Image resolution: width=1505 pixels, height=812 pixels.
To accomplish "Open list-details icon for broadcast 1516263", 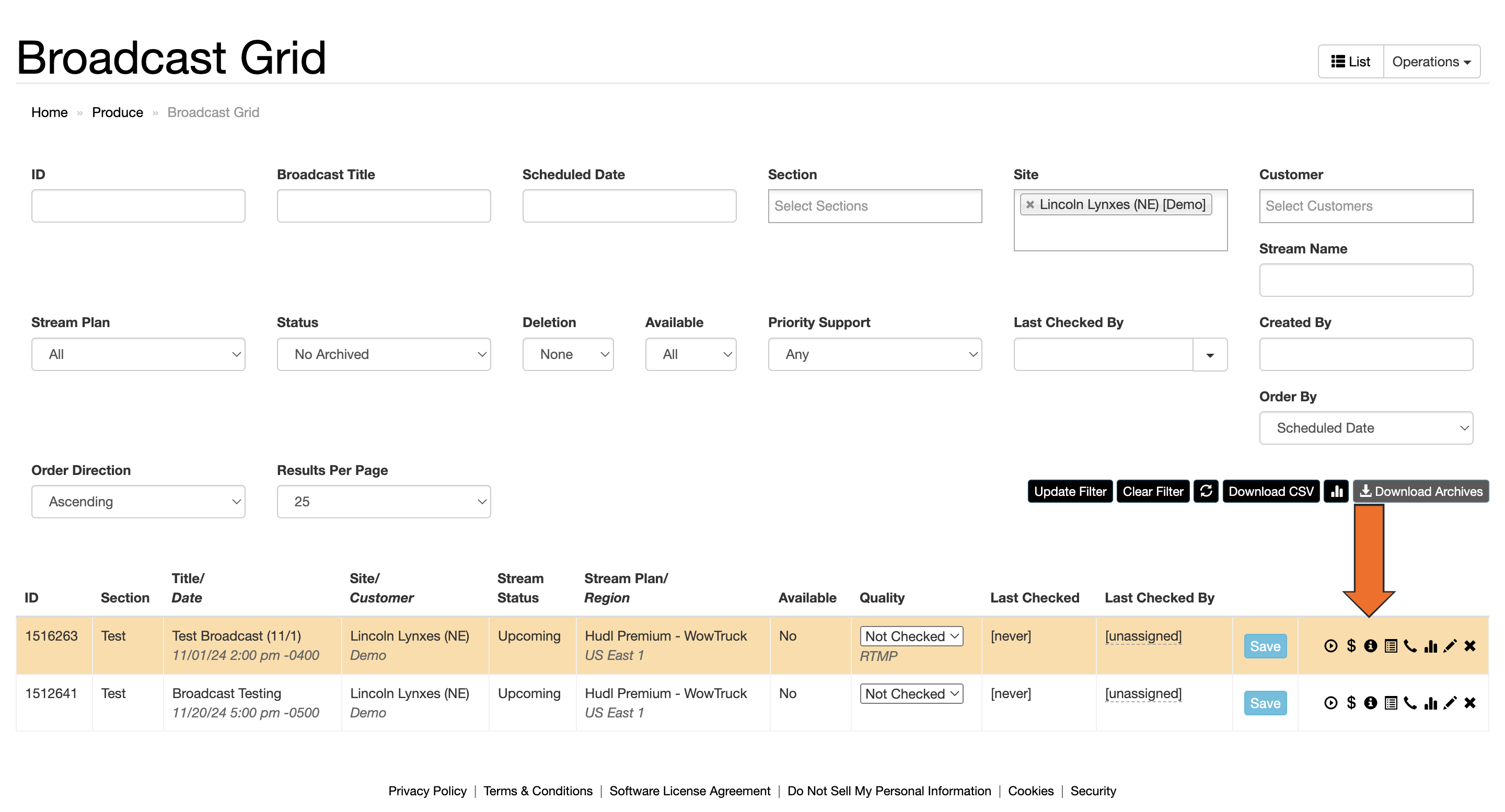I will click(1391, 646).
